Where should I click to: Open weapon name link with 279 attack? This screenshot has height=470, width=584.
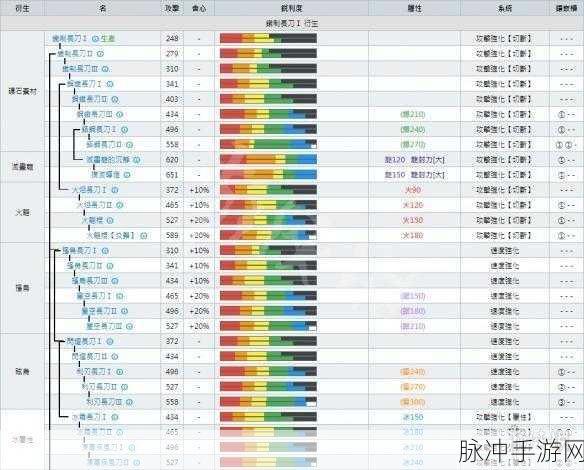(74, 54)
